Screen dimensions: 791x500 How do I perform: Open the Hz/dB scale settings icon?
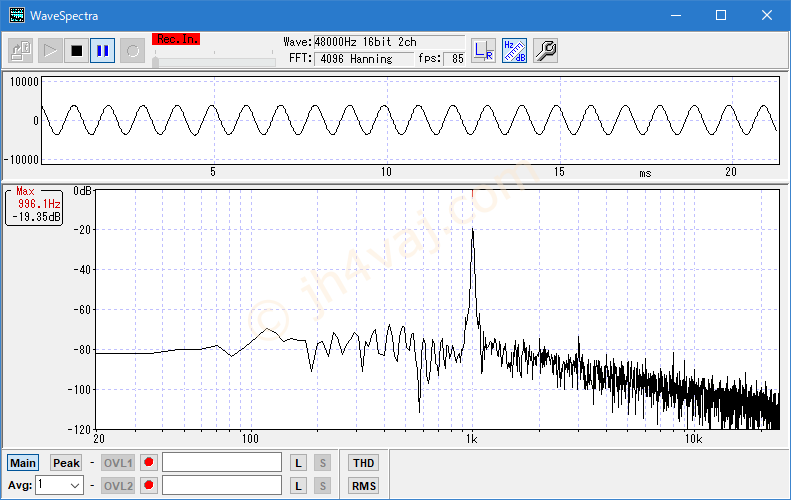click(x=515, y=50)
